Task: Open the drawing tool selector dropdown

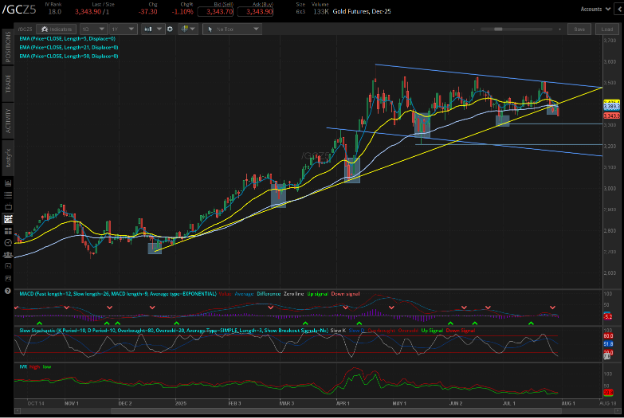Action: pos(232,29)
